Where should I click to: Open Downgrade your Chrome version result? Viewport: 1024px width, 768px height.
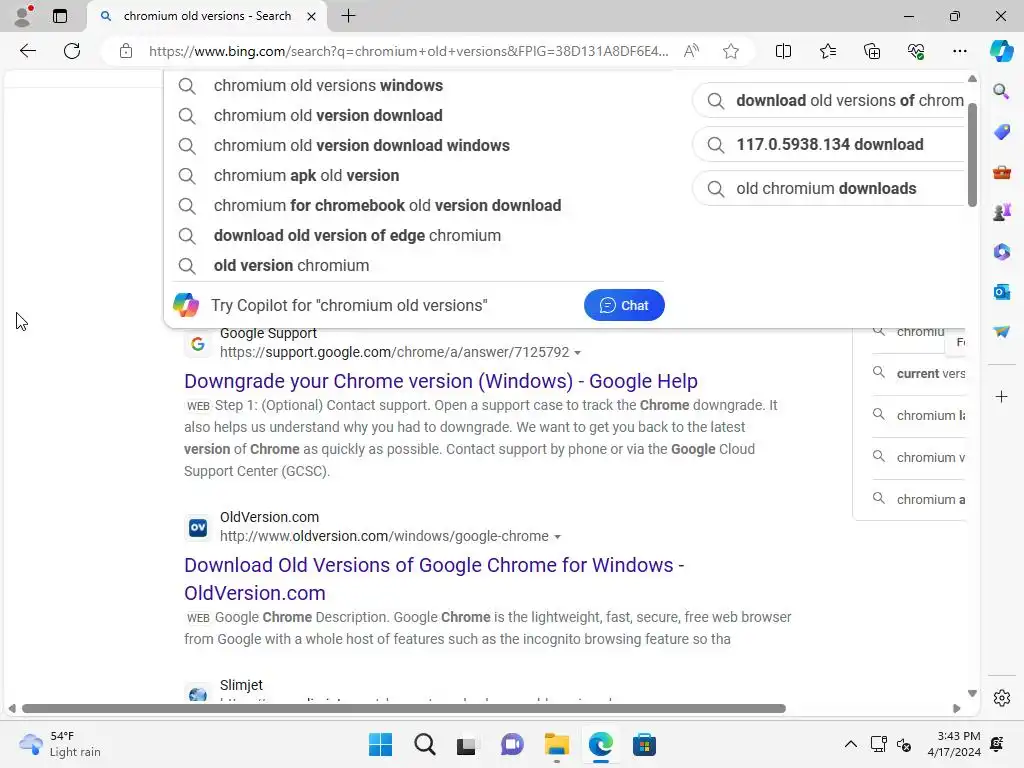[x=441, y=381]
